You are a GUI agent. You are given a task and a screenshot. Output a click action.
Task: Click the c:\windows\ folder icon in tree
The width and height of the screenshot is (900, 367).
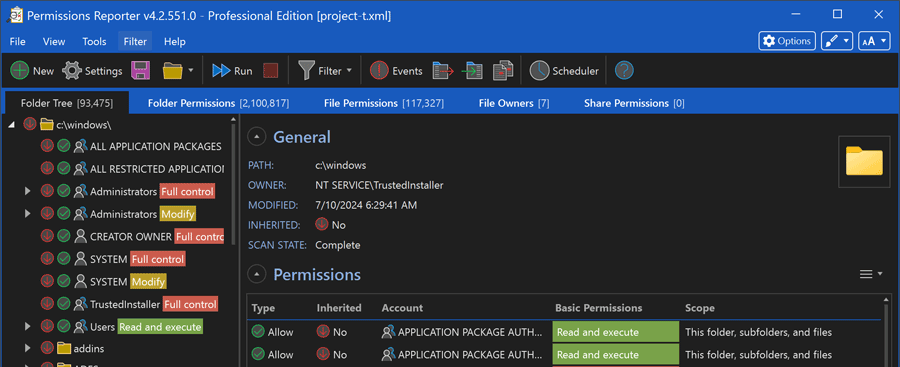[46, 124]
